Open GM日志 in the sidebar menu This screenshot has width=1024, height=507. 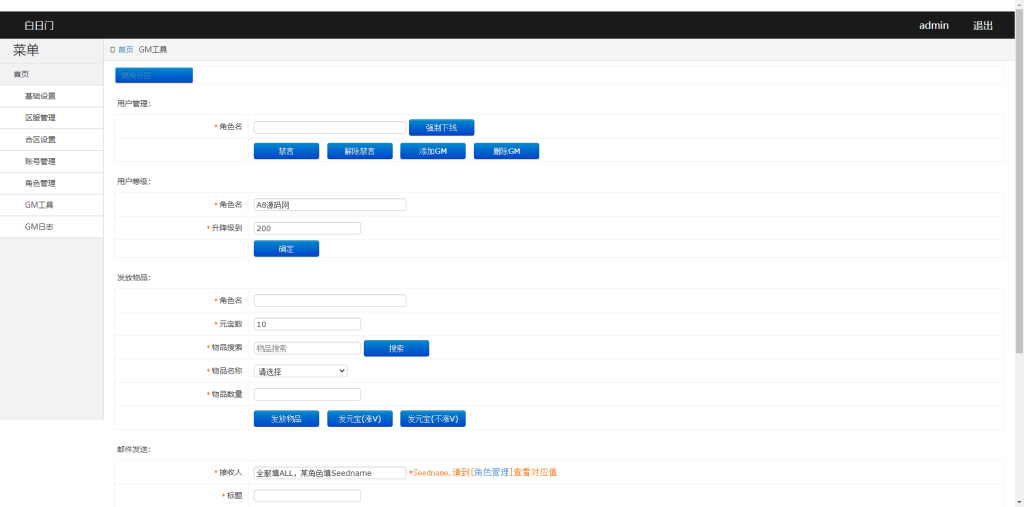pyautogui.click(x=52, y=227)
